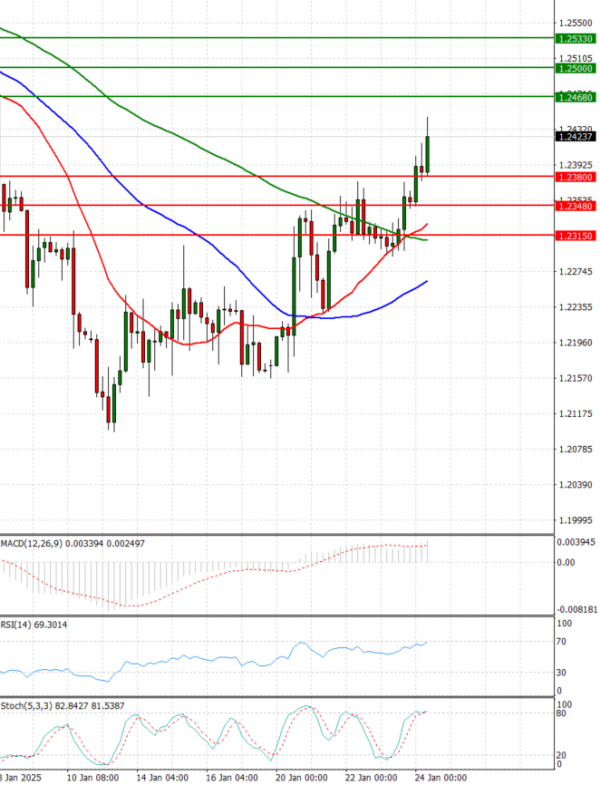The width and height of the screenshot is (600, 785).
Task: Click the green 1.25330 resistance price label
Action: click(577, 38)
